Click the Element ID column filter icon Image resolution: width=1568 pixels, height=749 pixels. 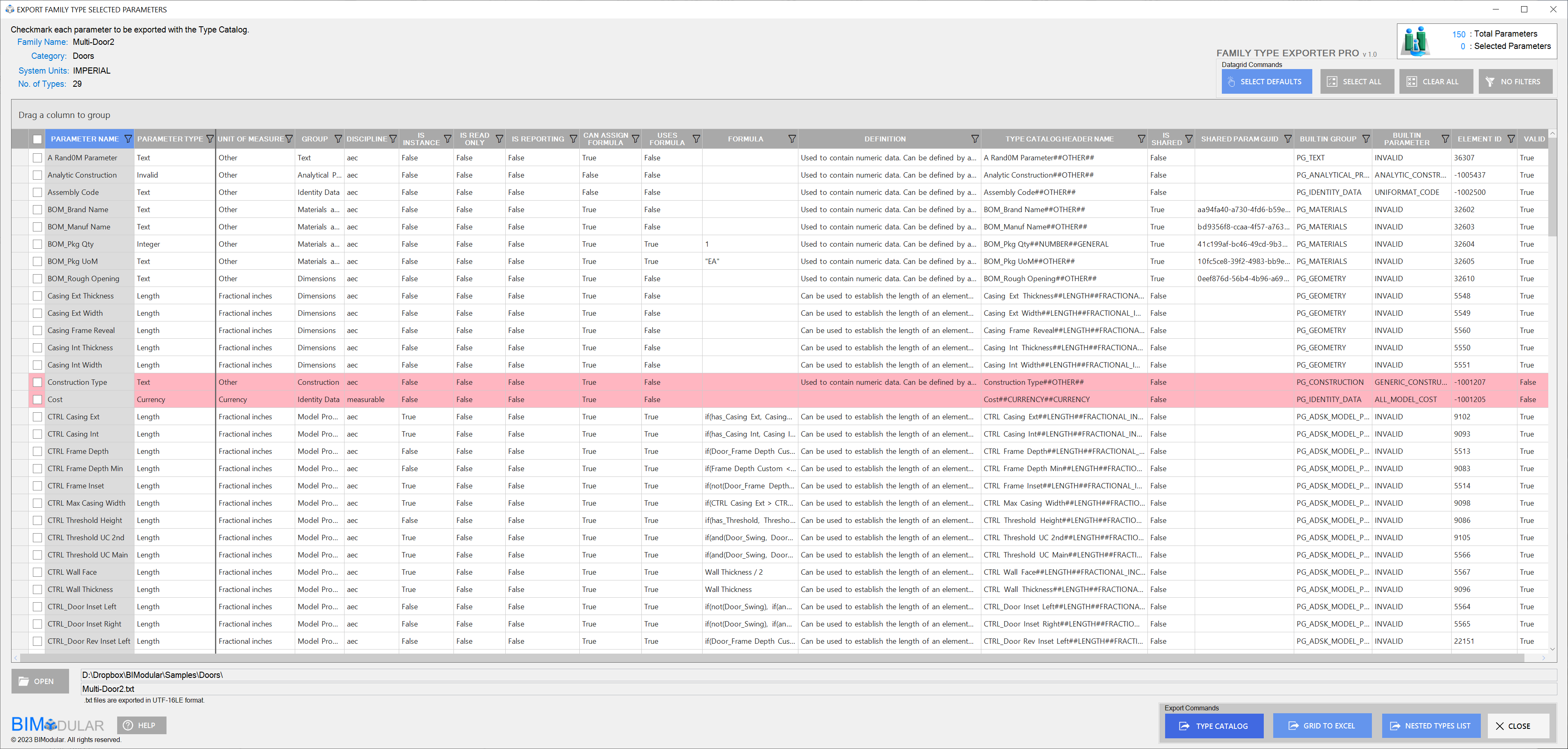pyautogui.click(x=1511, y=139)
